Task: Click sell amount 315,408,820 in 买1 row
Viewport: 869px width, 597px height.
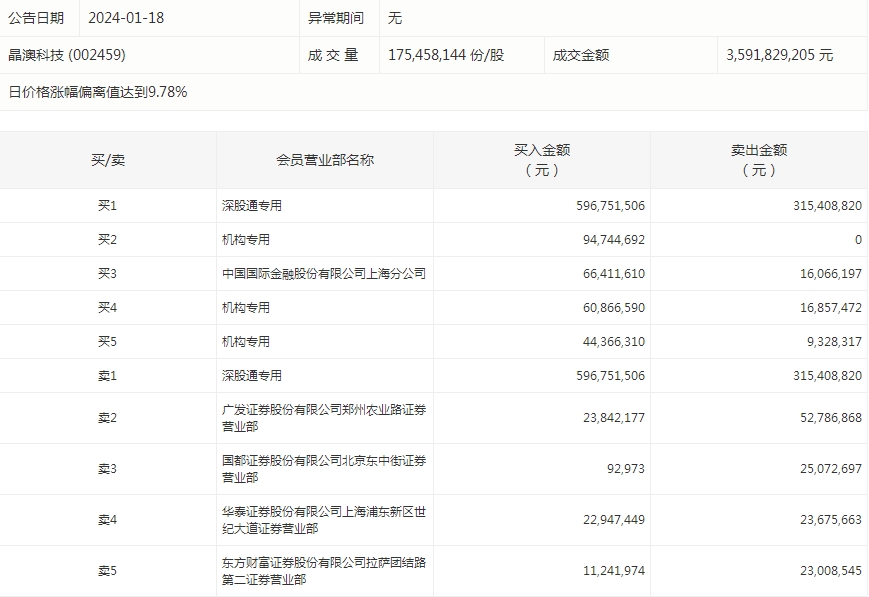Action: 827,206
